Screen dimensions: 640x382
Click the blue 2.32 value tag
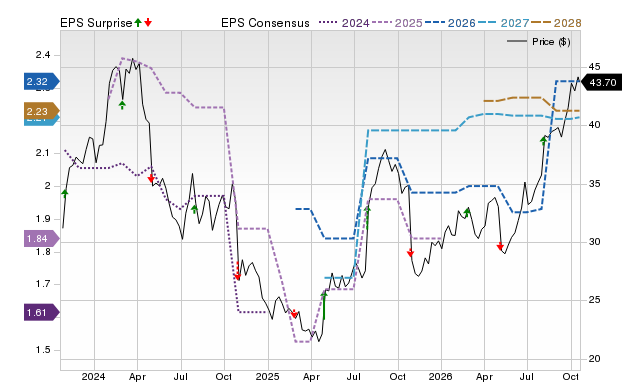pos(41,82)
